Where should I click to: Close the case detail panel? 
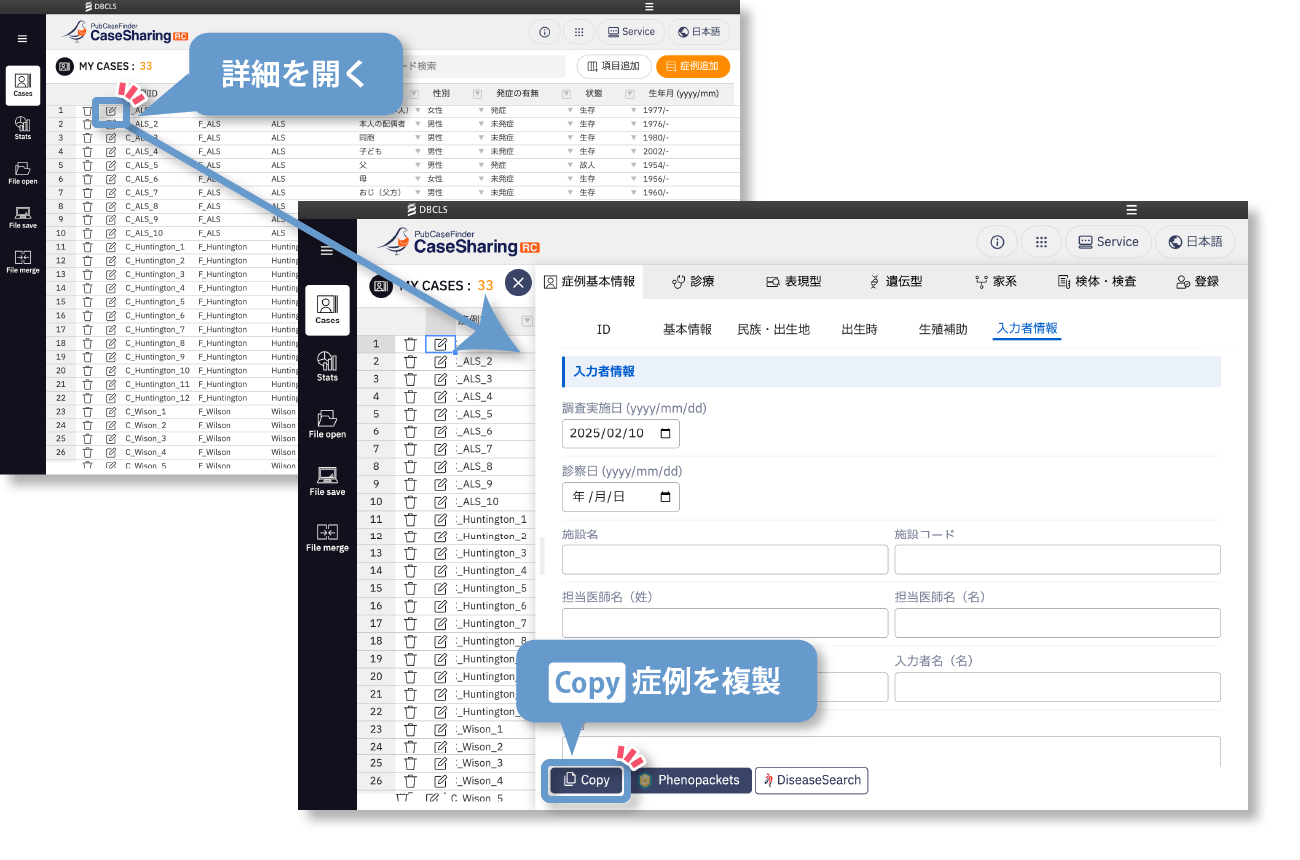click(518, 283)
